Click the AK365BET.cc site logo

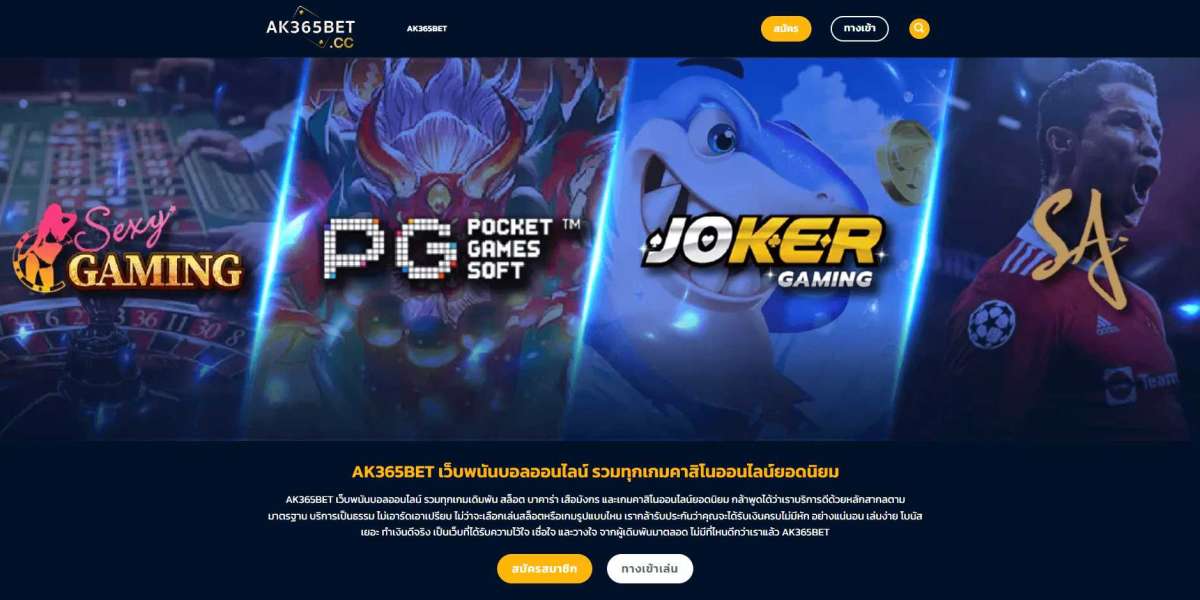[310, 29]
